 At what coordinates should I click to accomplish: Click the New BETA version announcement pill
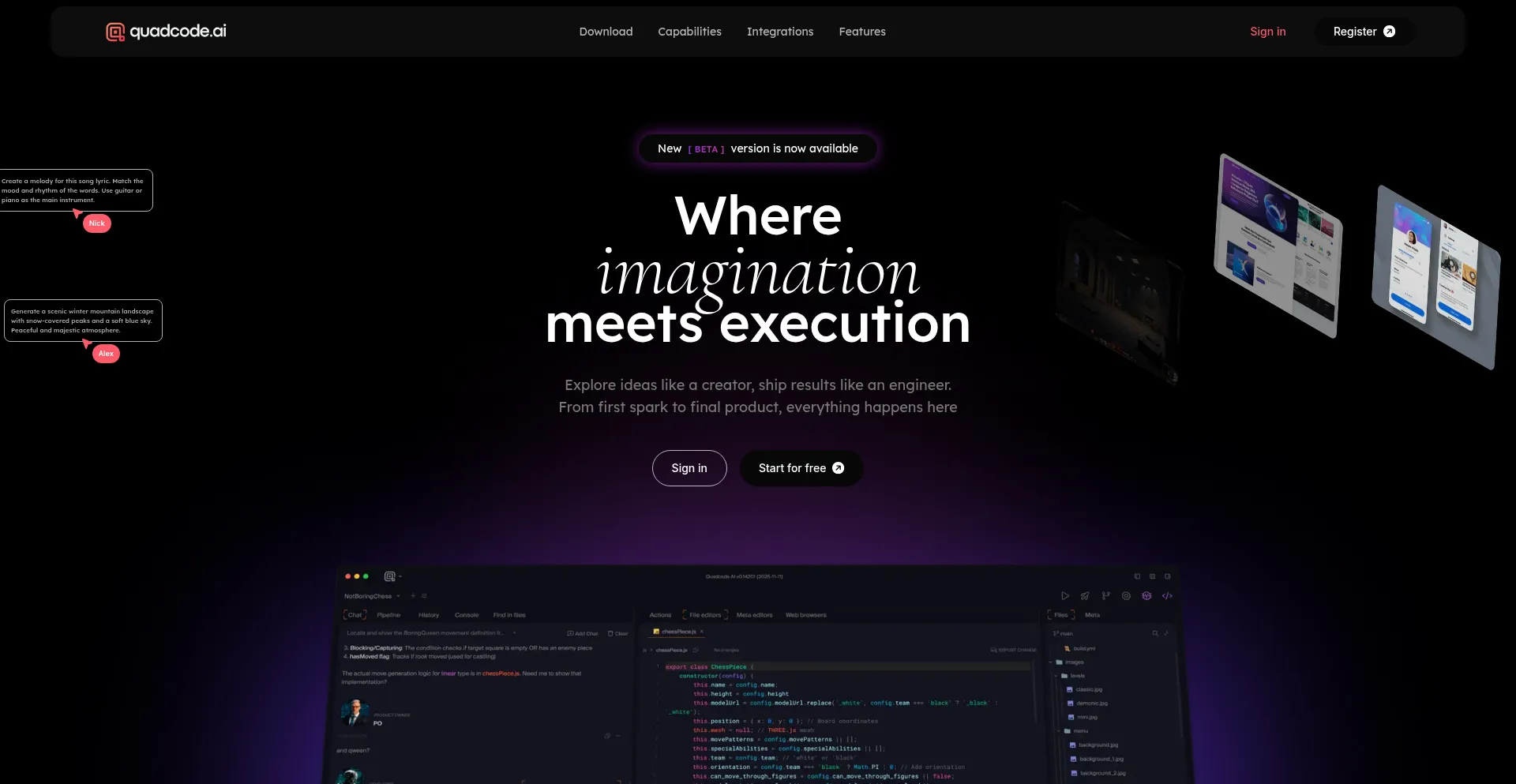[758, 148]
